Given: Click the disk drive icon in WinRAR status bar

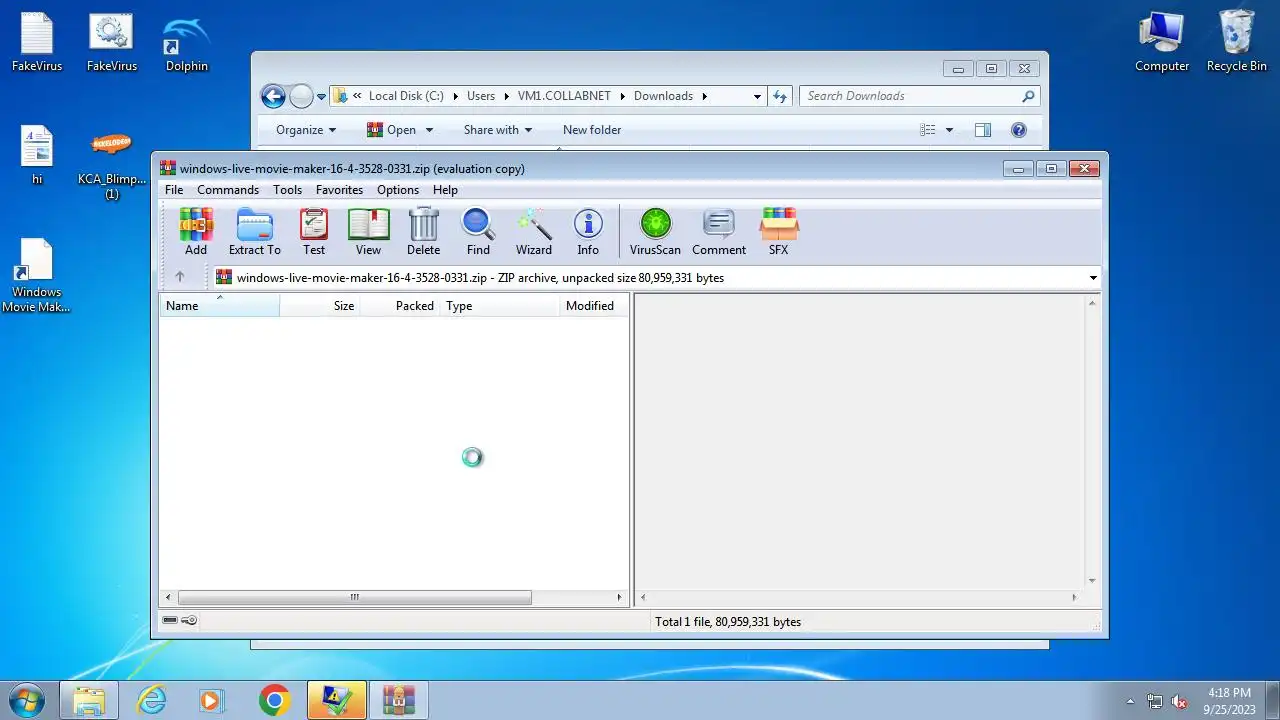Looking at the screenshot, I should (170, 621).
